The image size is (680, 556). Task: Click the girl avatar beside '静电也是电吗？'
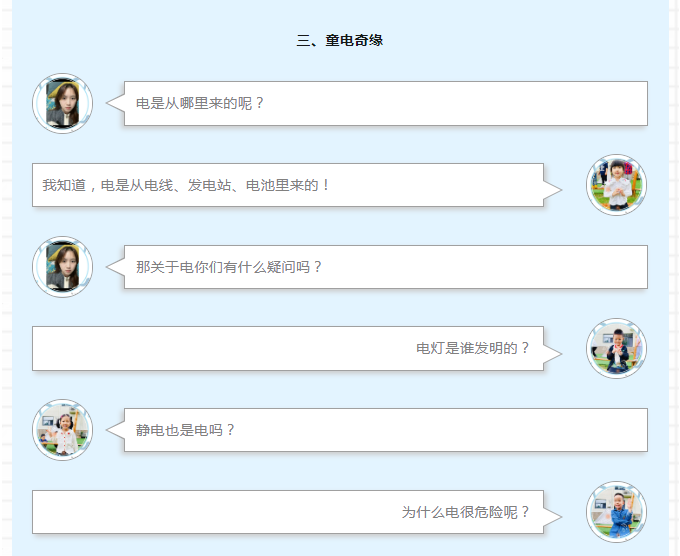point(62,430)
